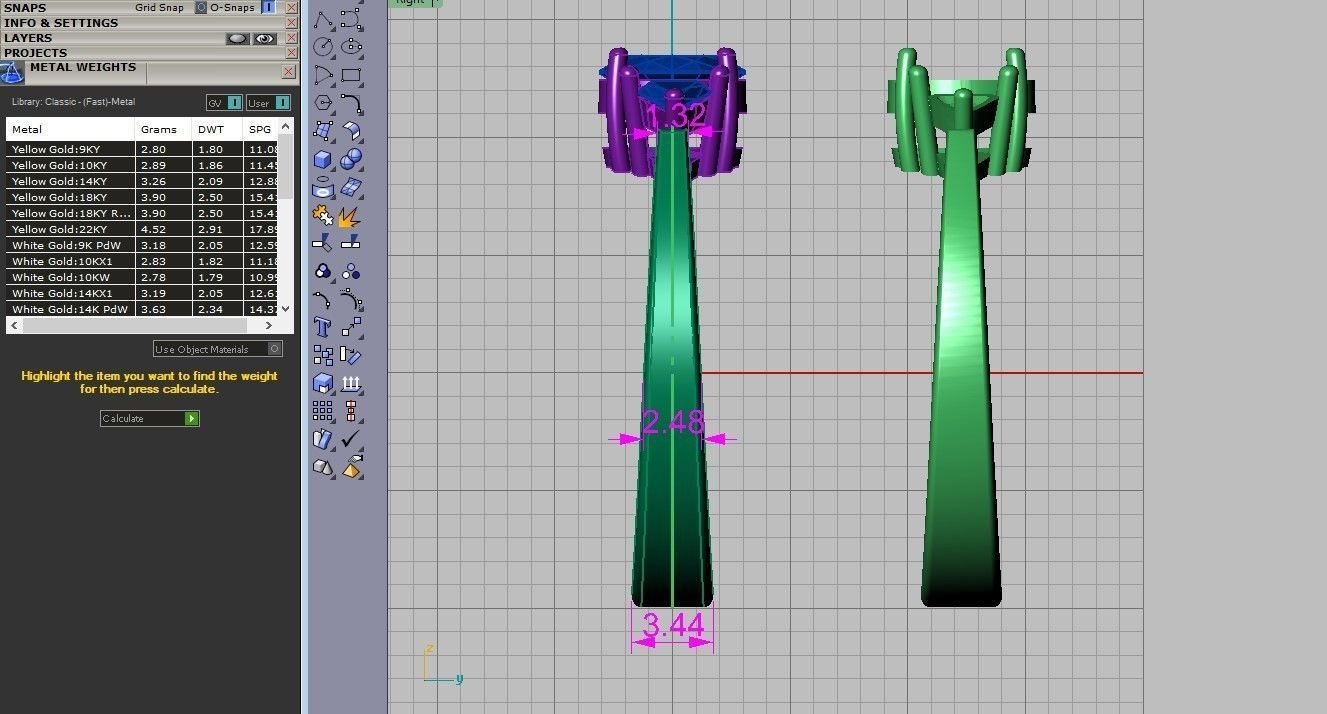Sort by the DWT column header
This screenshot has height=714, width=1327.
pyautogui.click(x=217, y=129)
